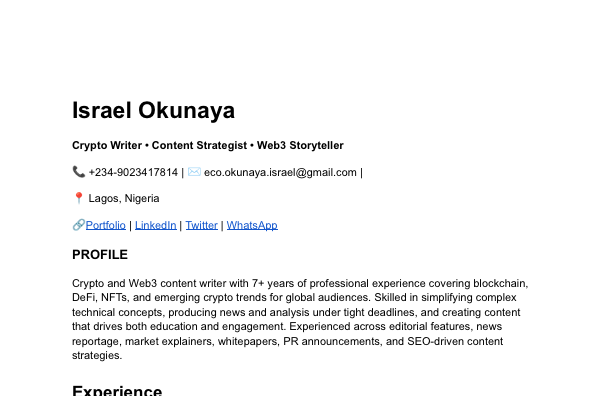This screenshot has width=612, height=396.
Task: Click the envelope email icon
Action: 194,172
